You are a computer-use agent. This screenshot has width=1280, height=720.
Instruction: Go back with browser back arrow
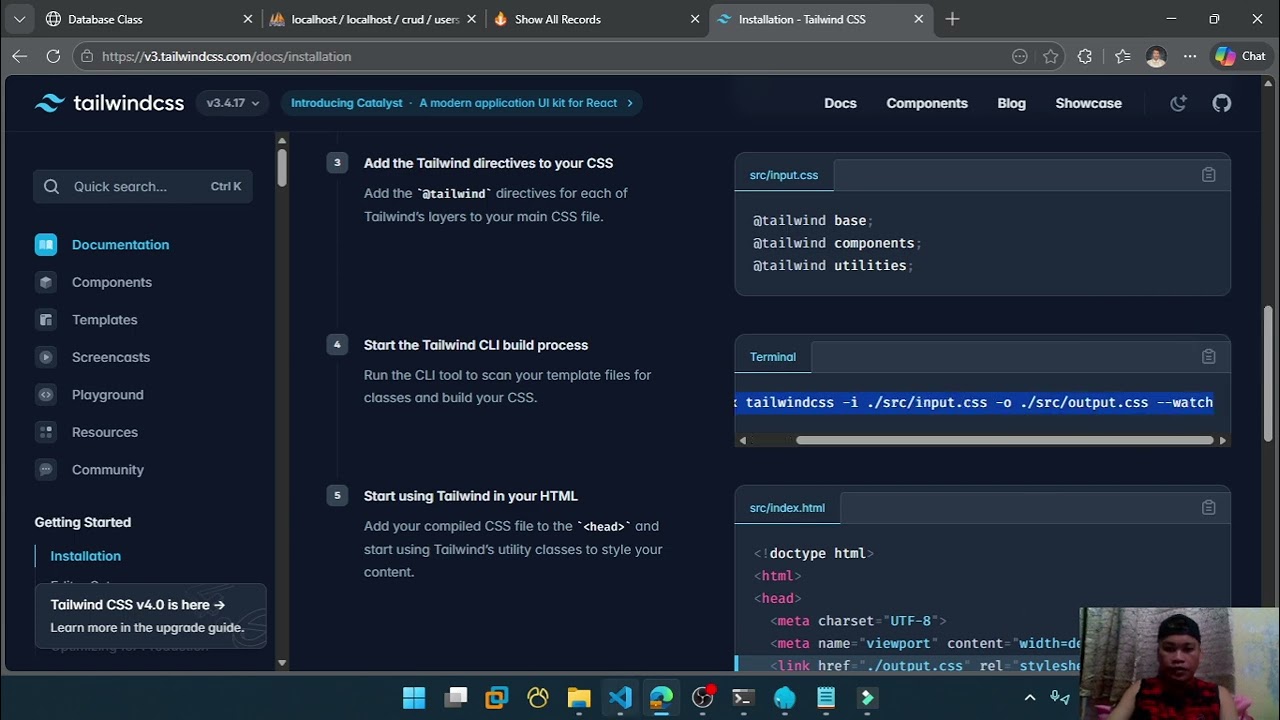[x=19, y=57]
